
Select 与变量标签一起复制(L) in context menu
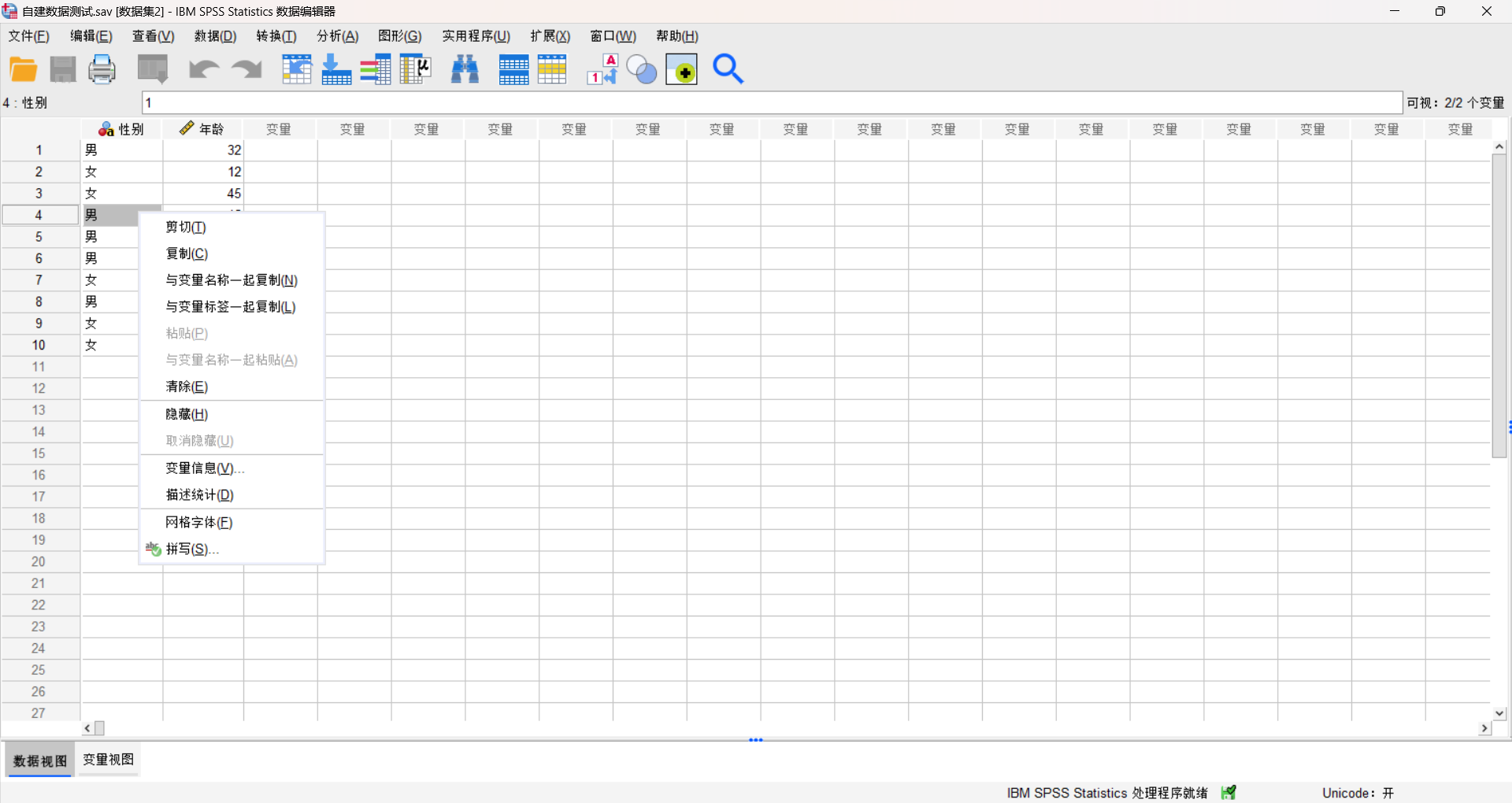tap(232, 307)
